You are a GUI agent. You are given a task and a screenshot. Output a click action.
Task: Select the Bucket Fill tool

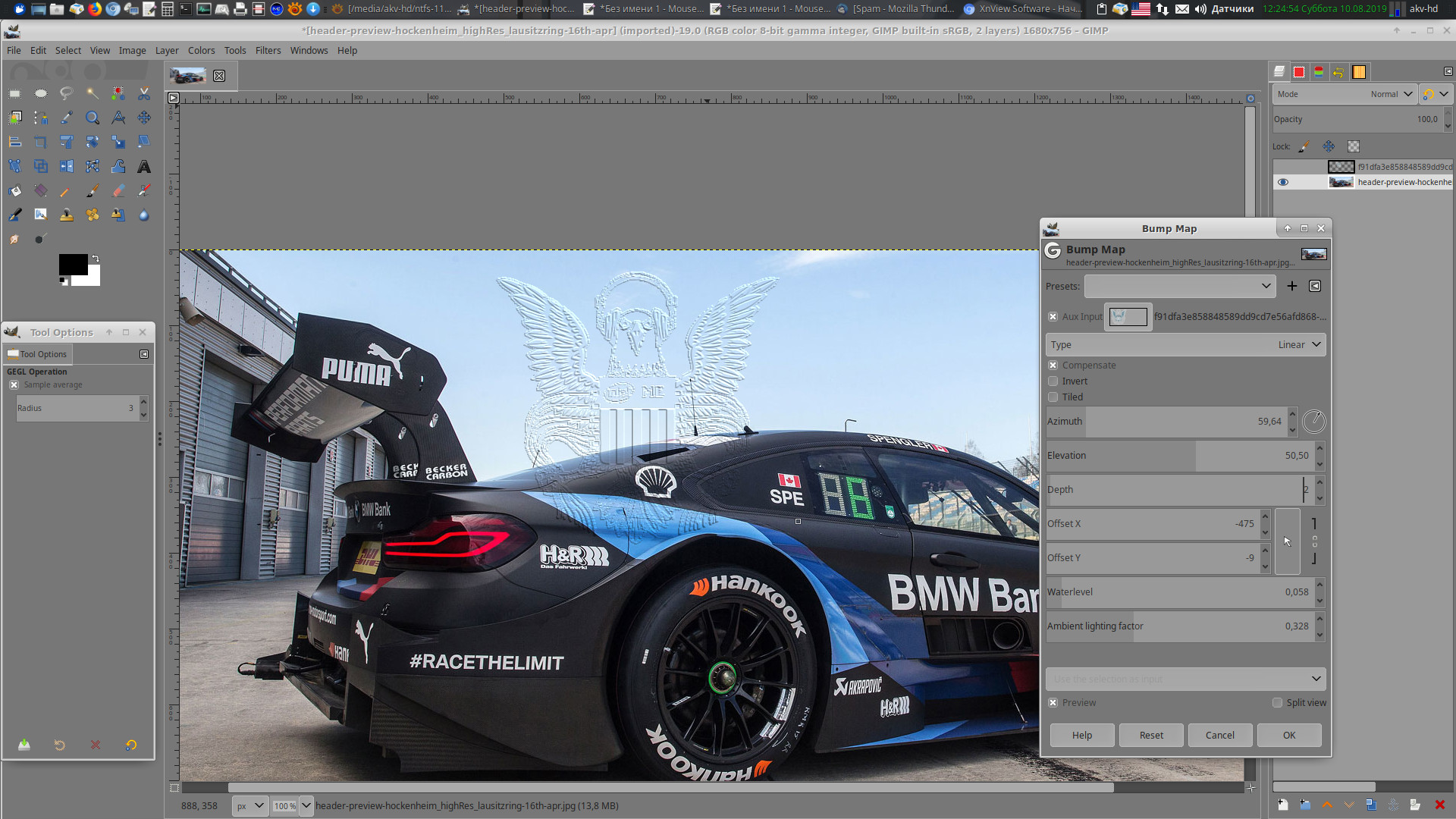[15, 191]
